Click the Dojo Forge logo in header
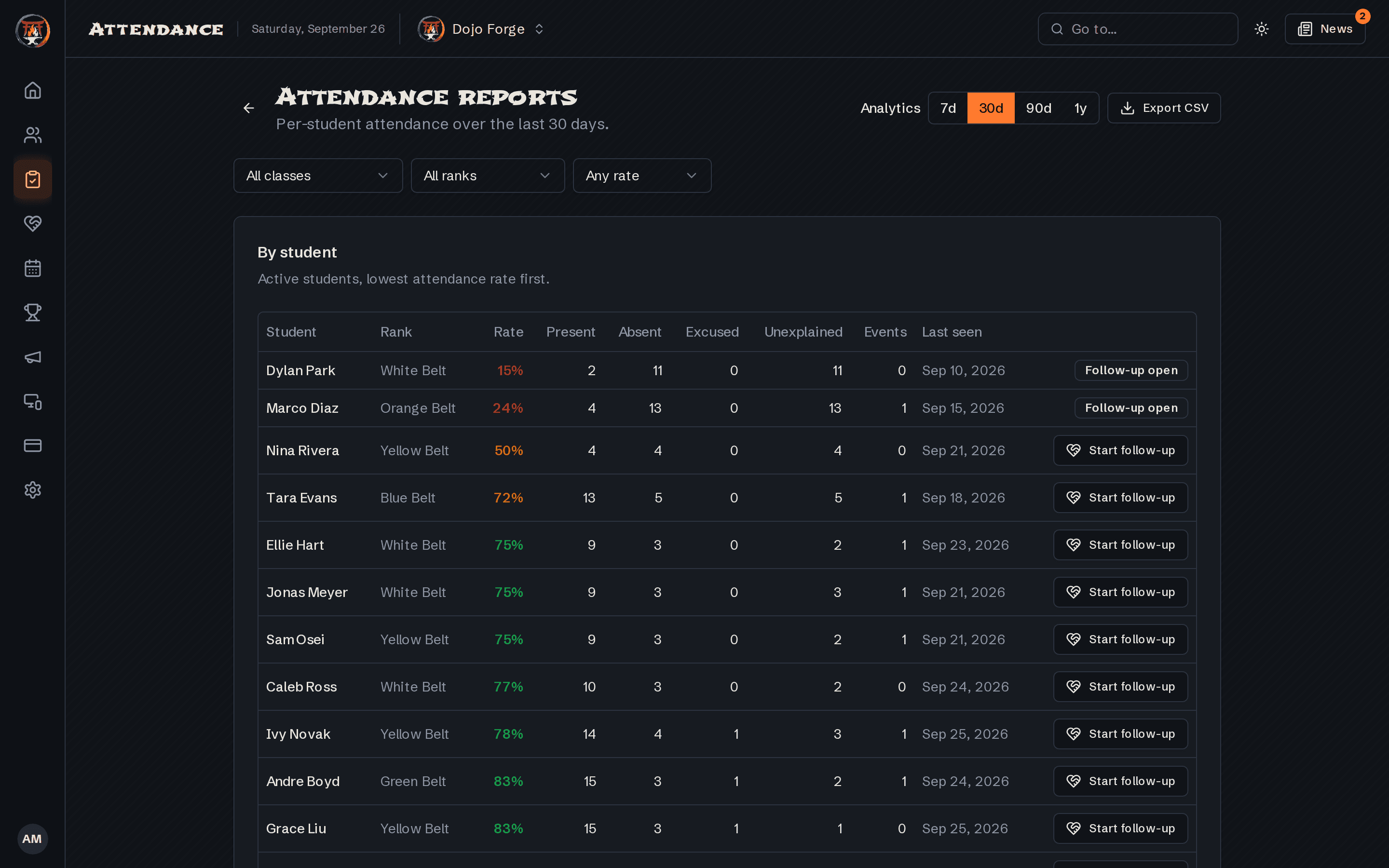The width and height of the screenshot is (1389, 868). (431, 29)
